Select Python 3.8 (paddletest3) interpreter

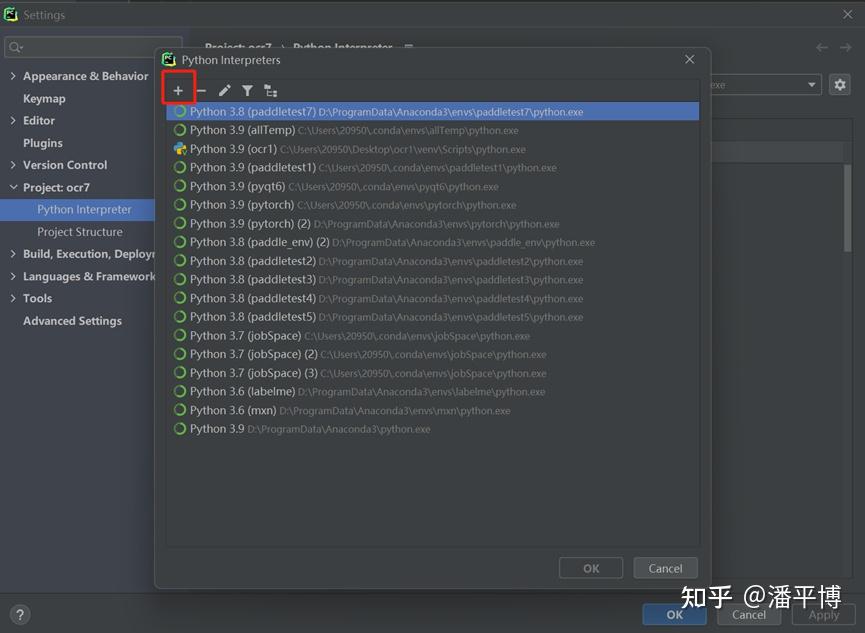(x=432, y=279)
